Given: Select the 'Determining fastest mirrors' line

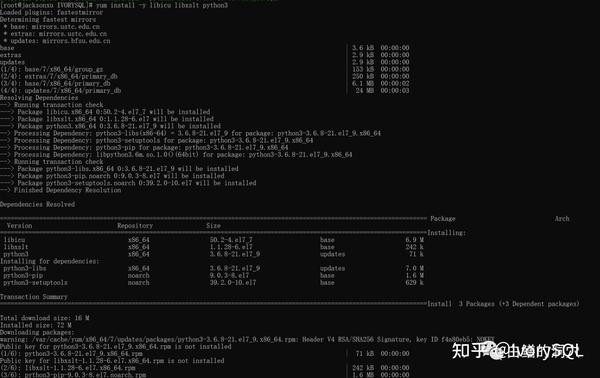Looking at the screenshot, I should pos(48,20).
